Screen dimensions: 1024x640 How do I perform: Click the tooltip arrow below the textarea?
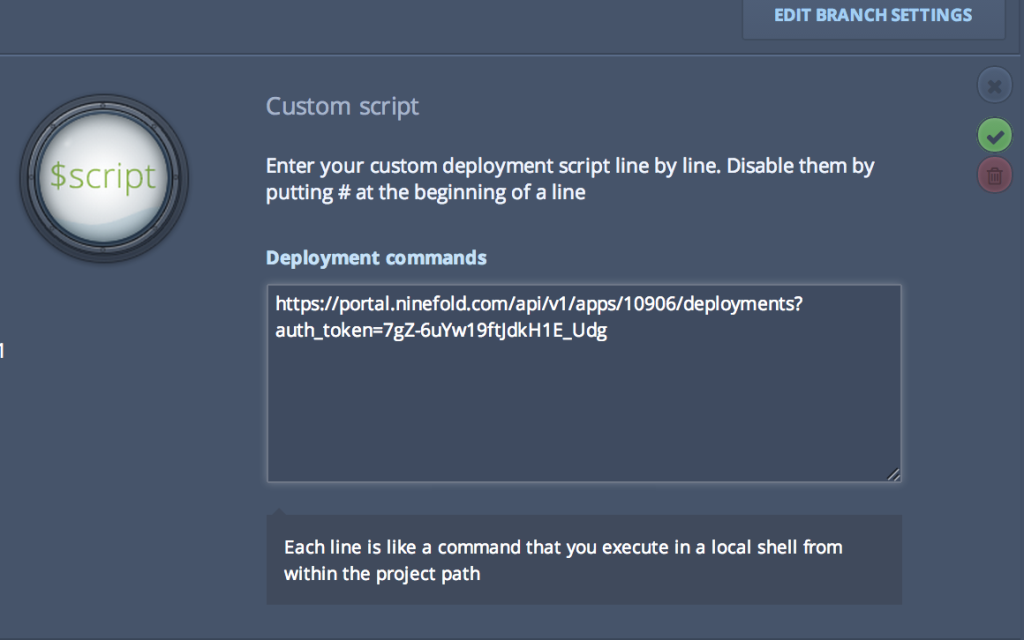[x=280, y=510]
